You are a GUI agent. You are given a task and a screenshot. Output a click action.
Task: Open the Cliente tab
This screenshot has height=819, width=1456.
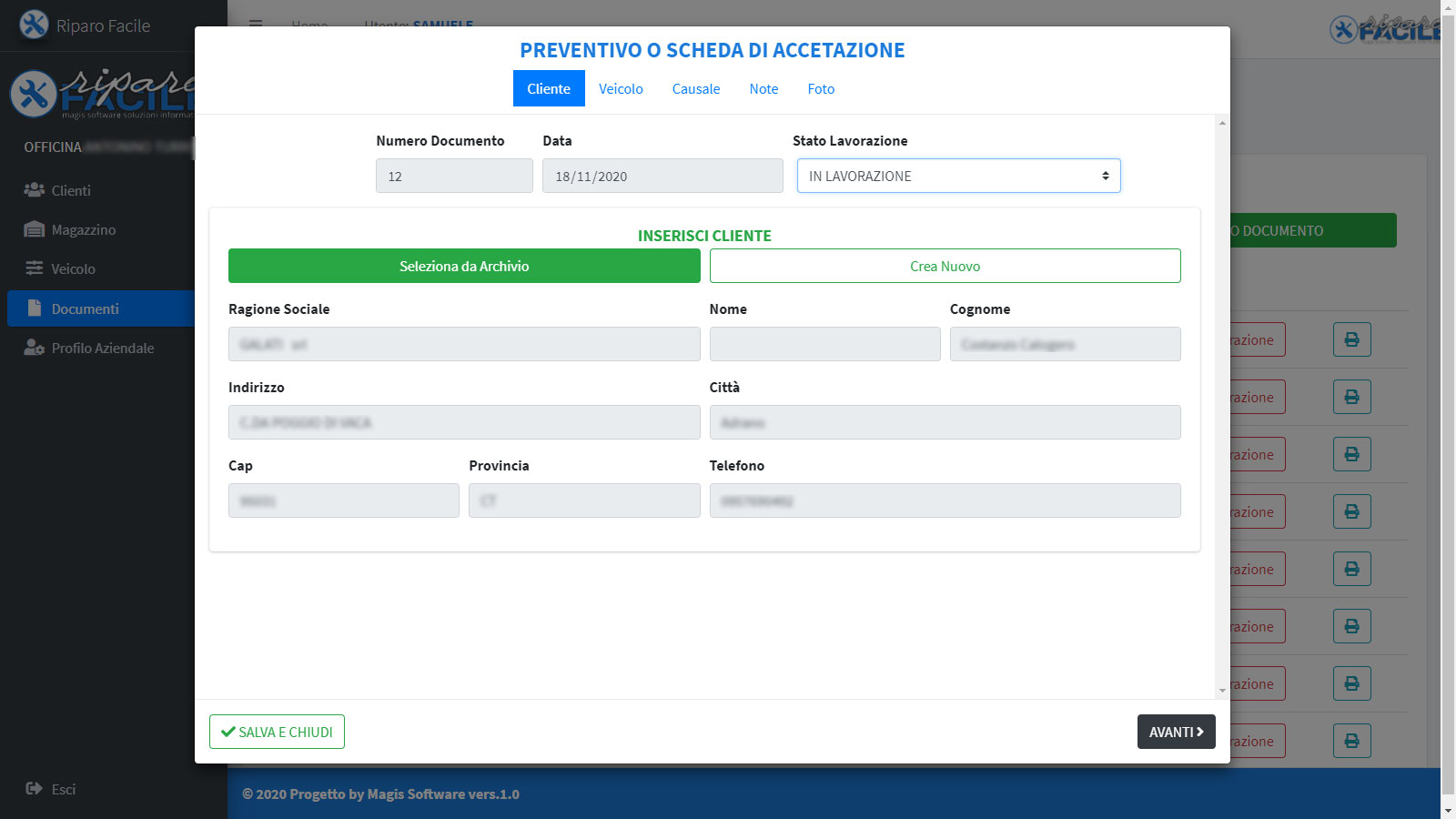(549, 88)
